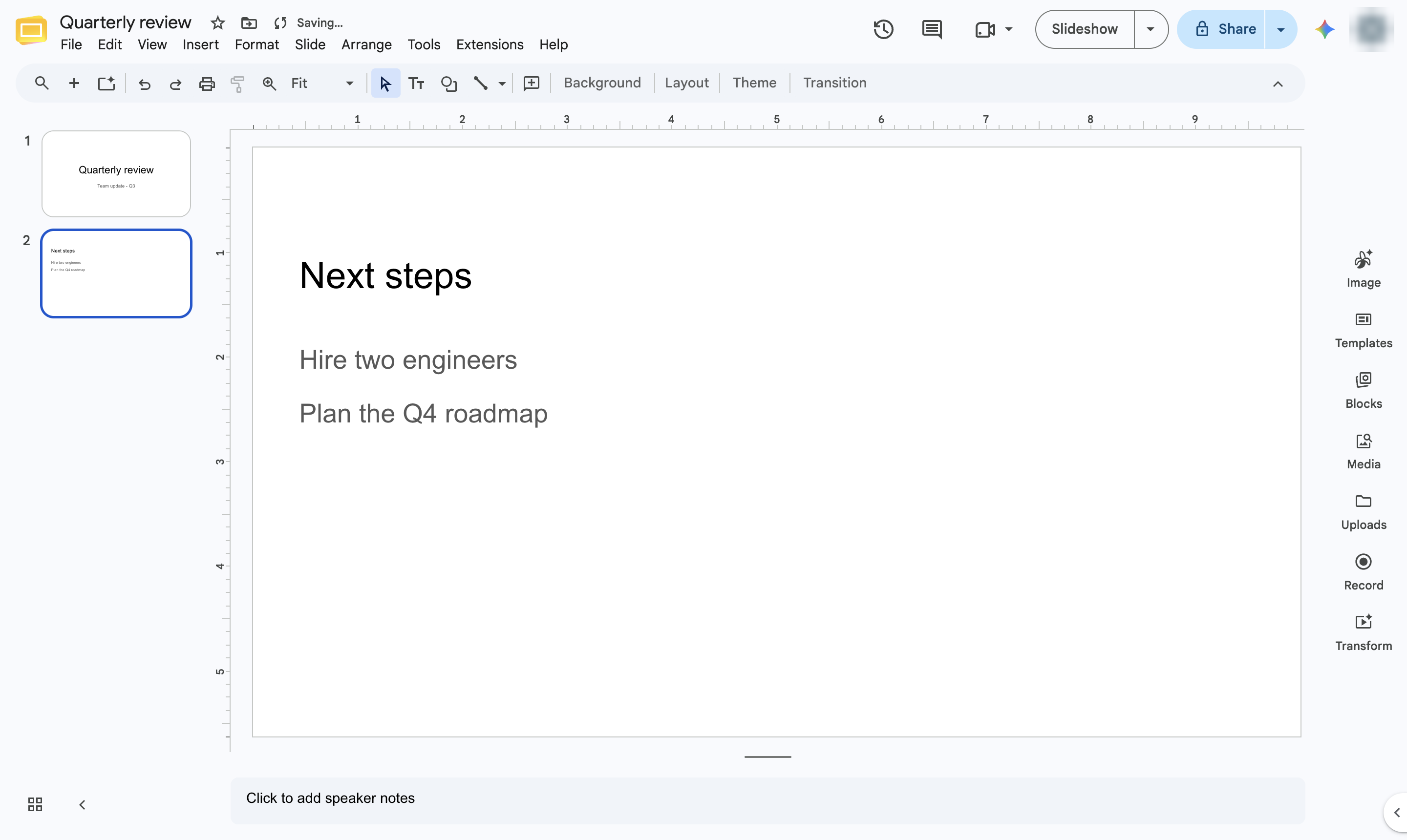
Task: Open the Arrange menu
Action: point(366,45)
